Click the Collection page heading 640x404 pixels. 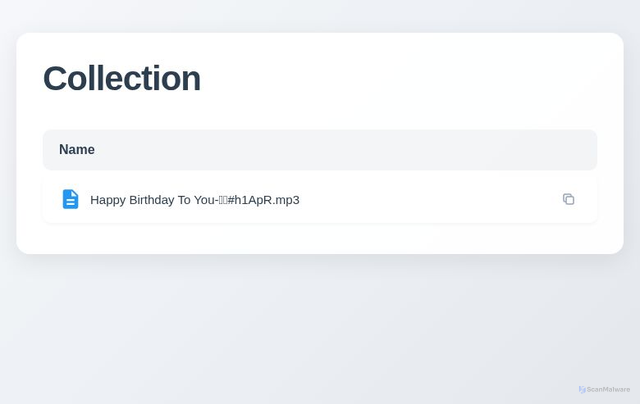click(121, 78)
